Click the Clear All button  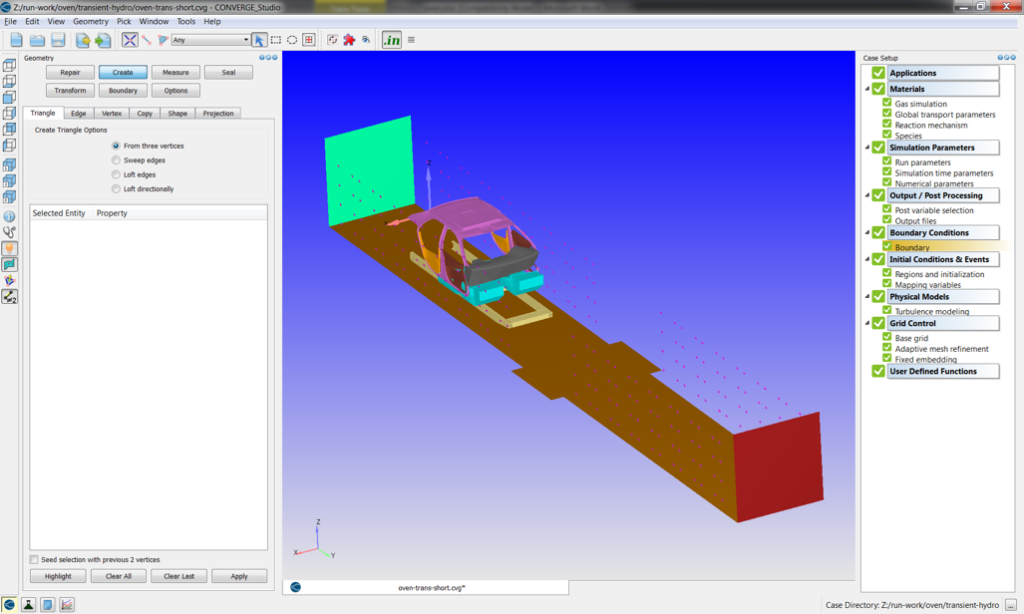click(x=118, y=576)
